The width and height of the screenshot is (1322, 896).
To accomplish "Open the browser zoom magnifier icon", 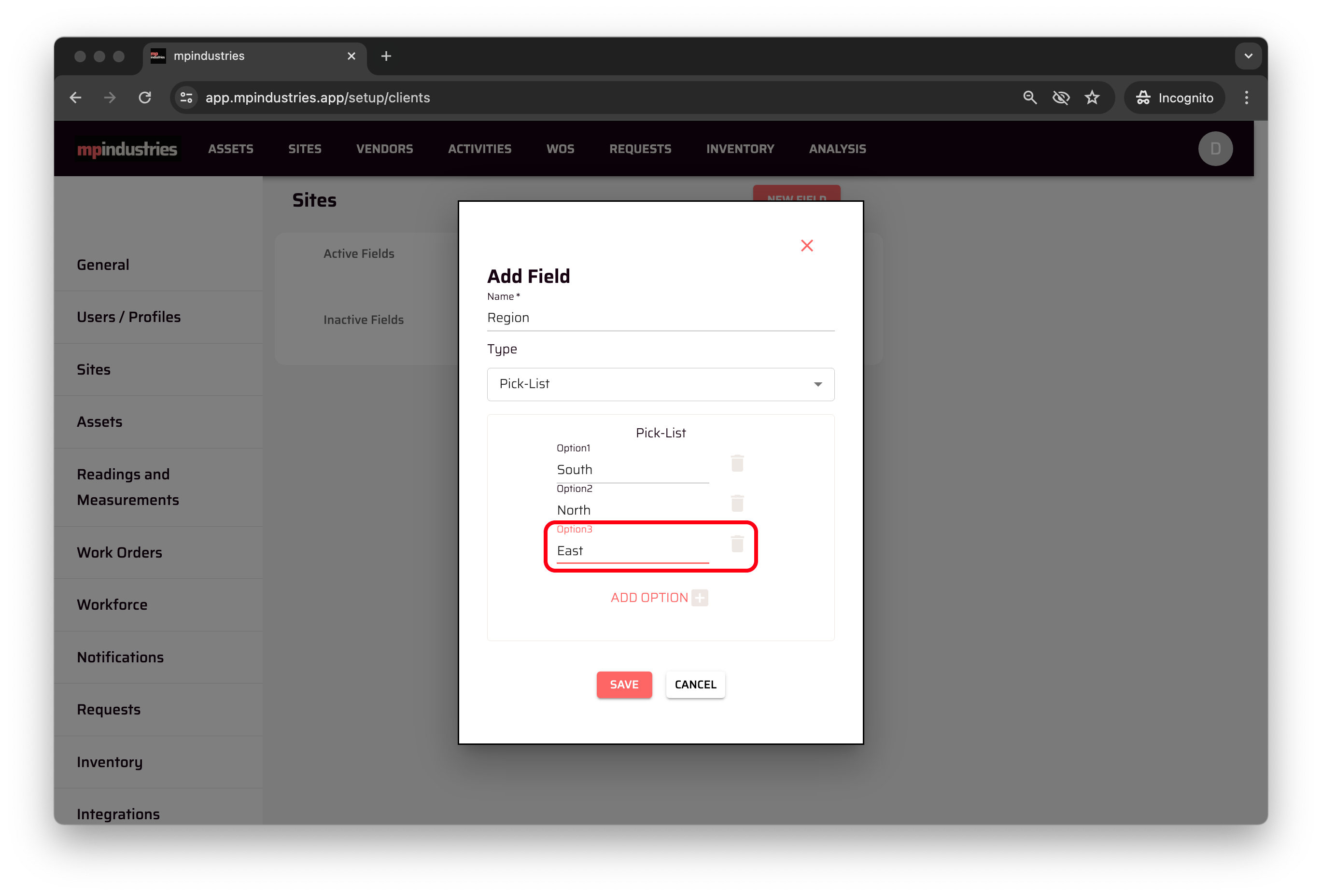I will tap(1029, 98).
